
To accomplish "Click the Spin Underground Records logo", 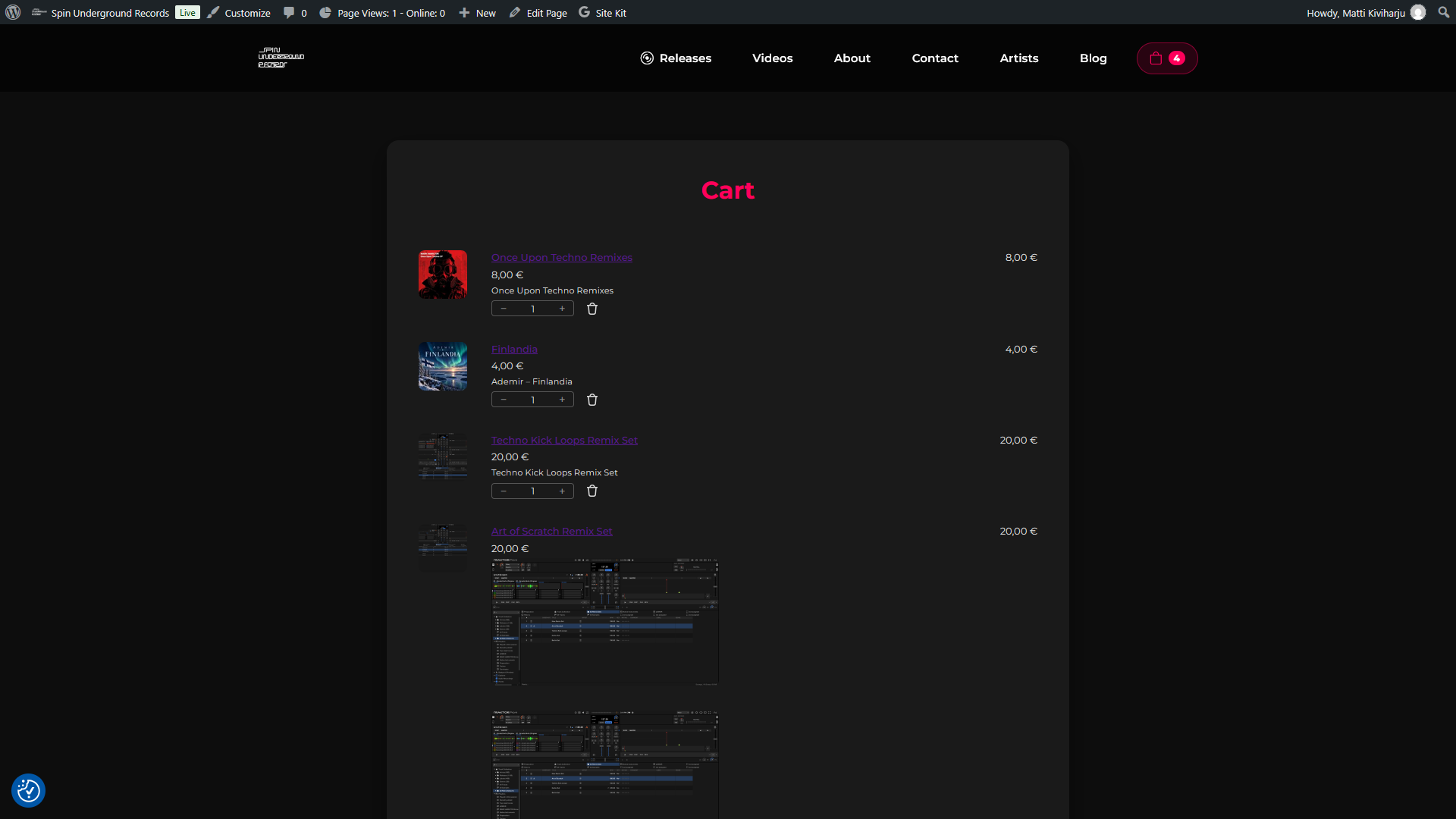I will coord(281,58).
